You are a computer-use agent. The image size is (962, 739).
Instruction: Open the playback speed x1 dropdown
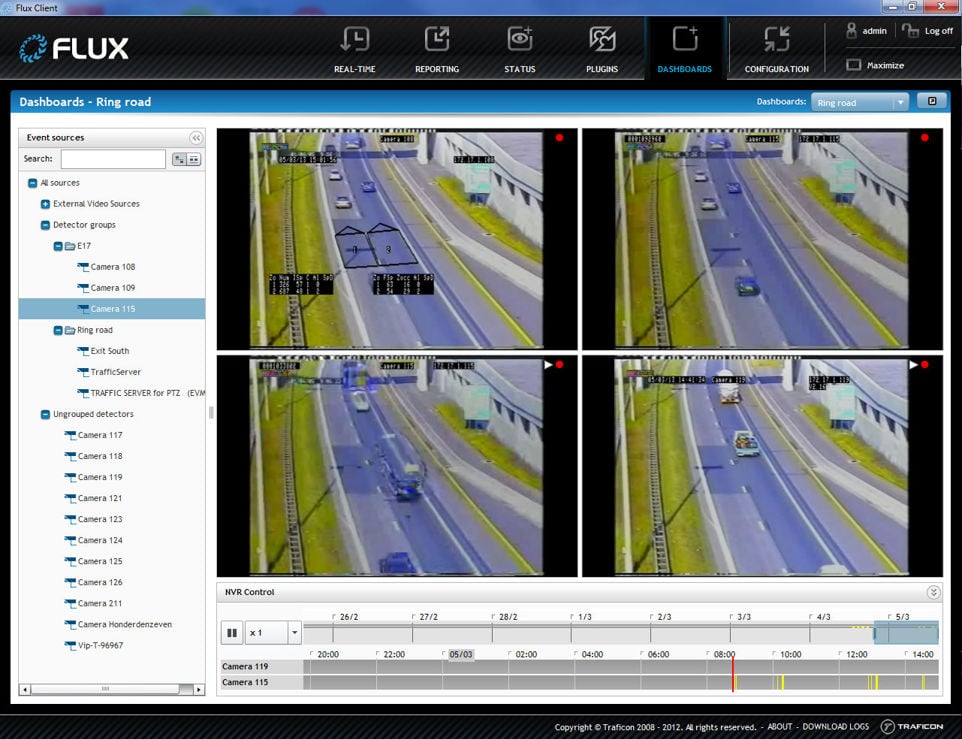coord(293,633)
